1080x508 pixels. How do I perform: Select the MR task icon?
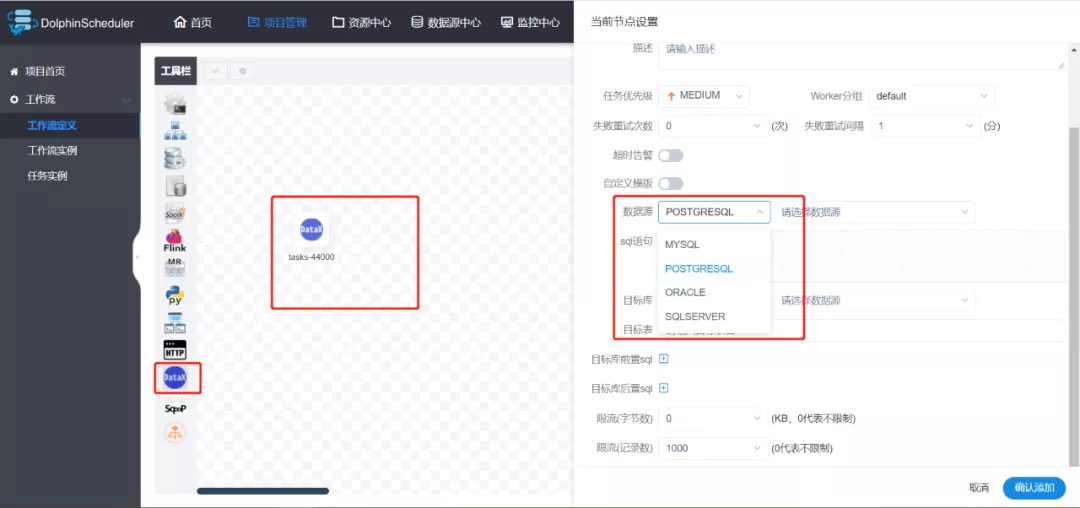tap(175, 268)
